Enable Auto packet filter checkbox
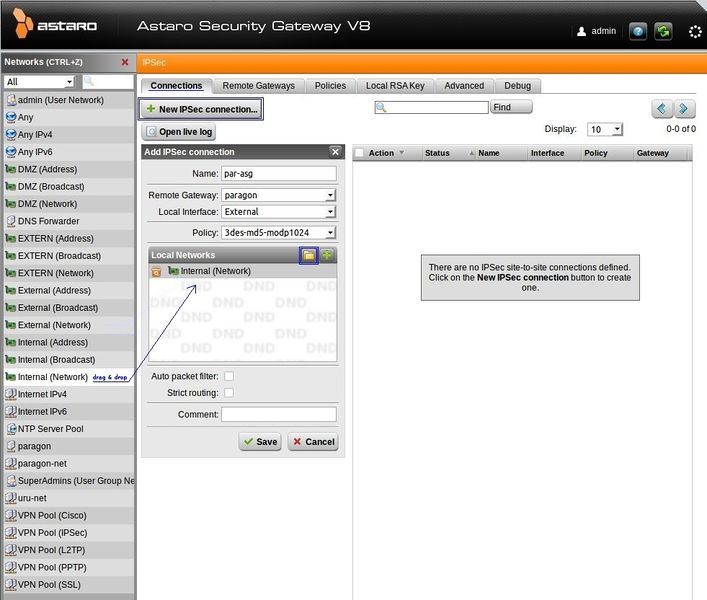Screen dimensions: 707x600 coord(229,376)
